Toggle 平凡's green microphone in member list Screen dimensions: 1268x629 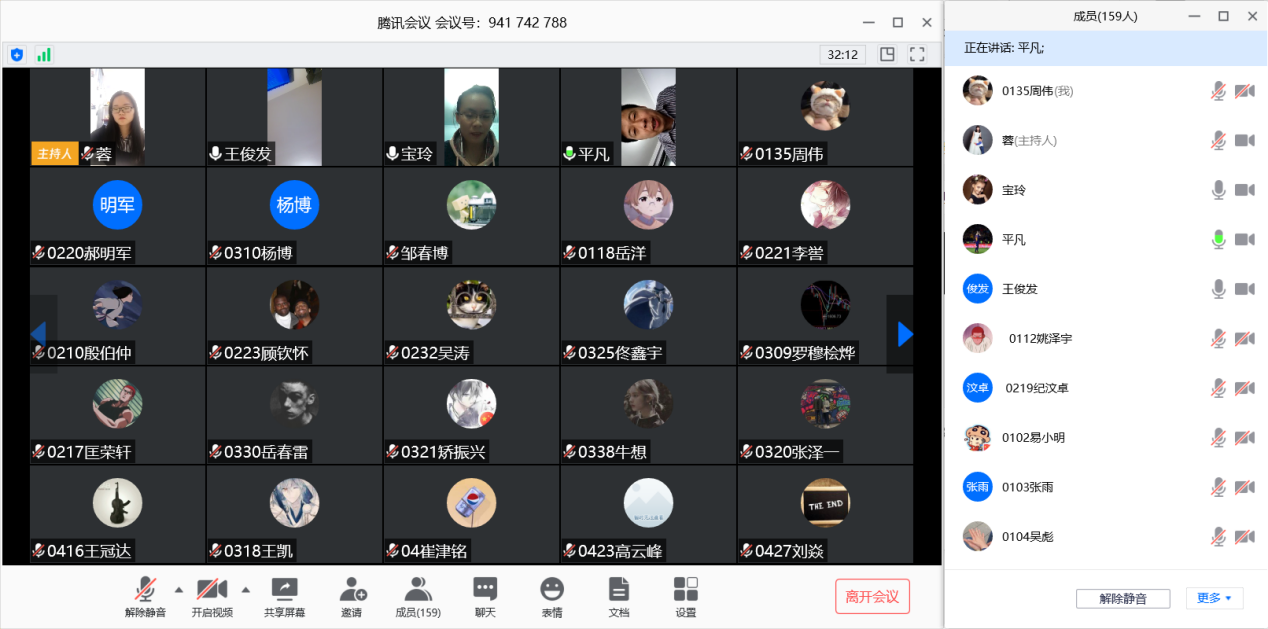(x=1218, y=239)
